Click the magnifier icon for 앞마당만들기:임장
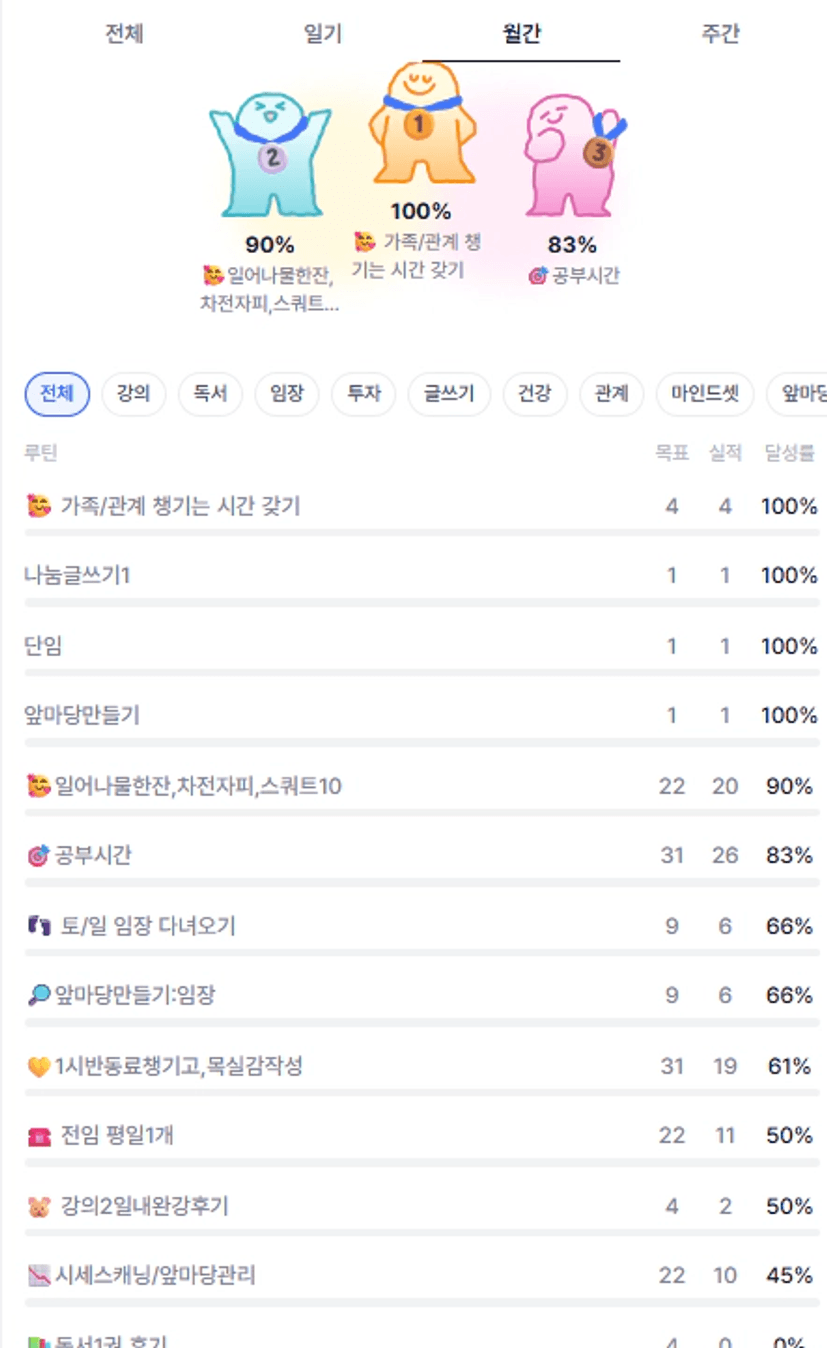This screenshot has height=1348, width=827. pos(38,996)
